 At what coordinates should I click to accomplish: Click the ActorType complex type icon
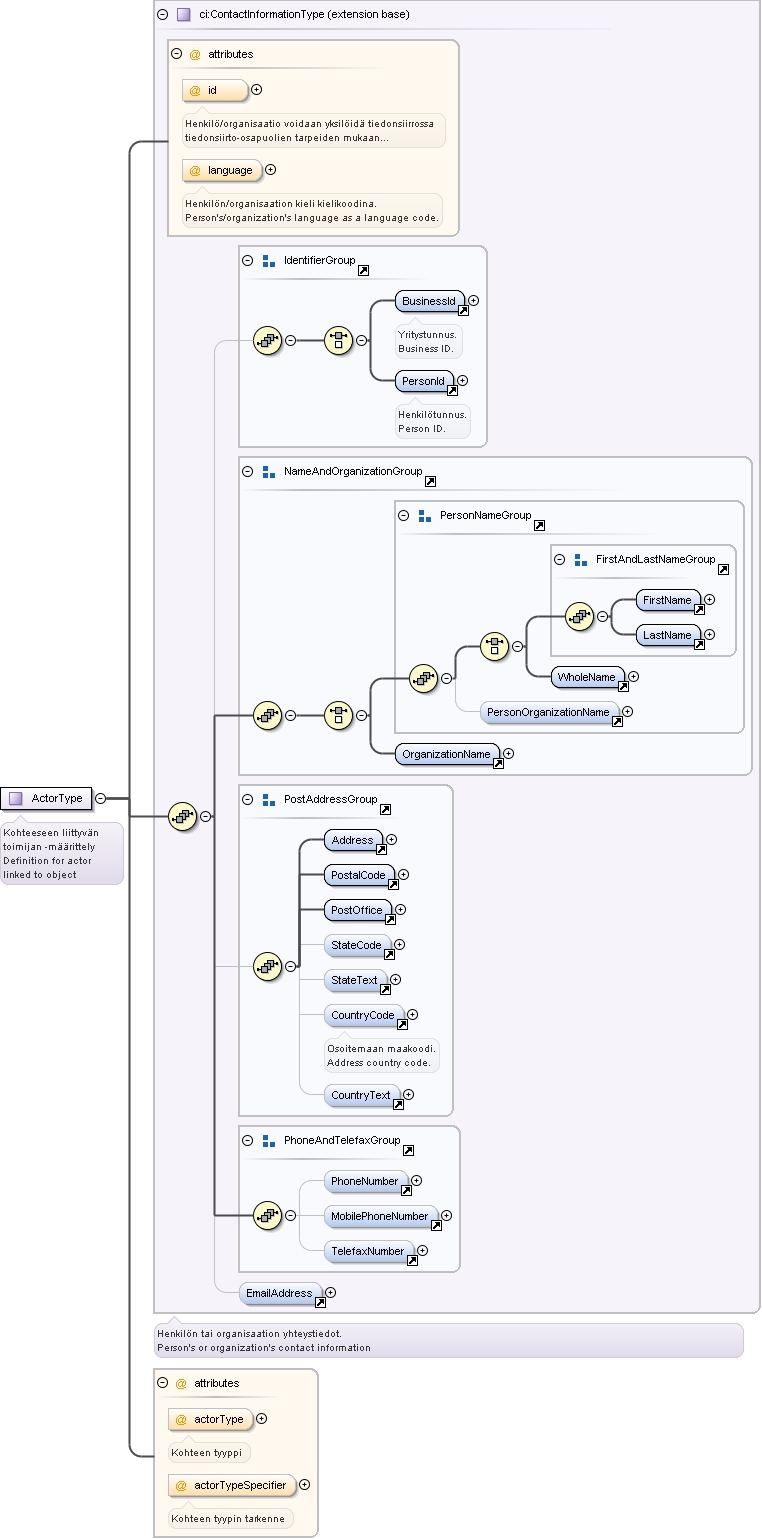click(15, 798)
